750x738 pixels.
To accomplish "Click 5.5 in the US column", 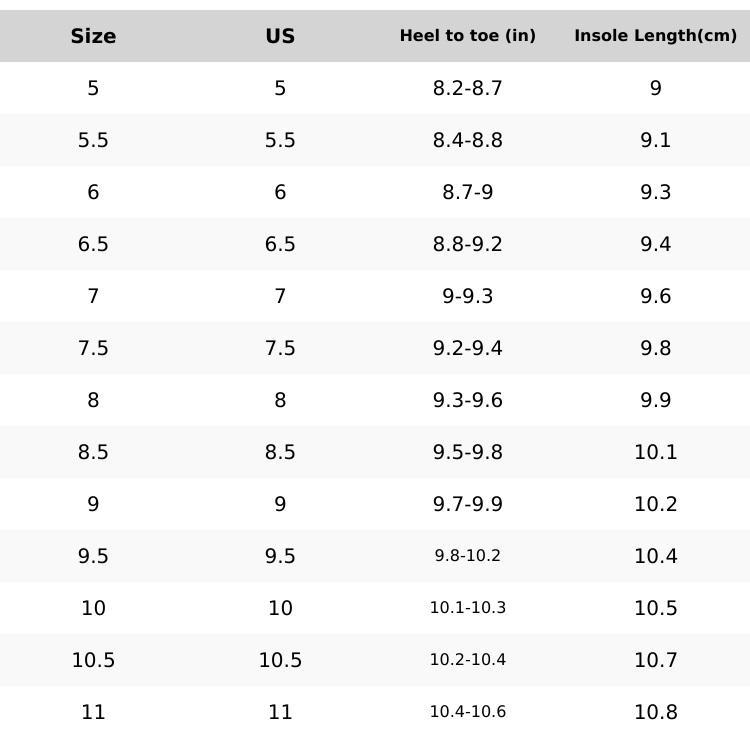I will point(280,140).
